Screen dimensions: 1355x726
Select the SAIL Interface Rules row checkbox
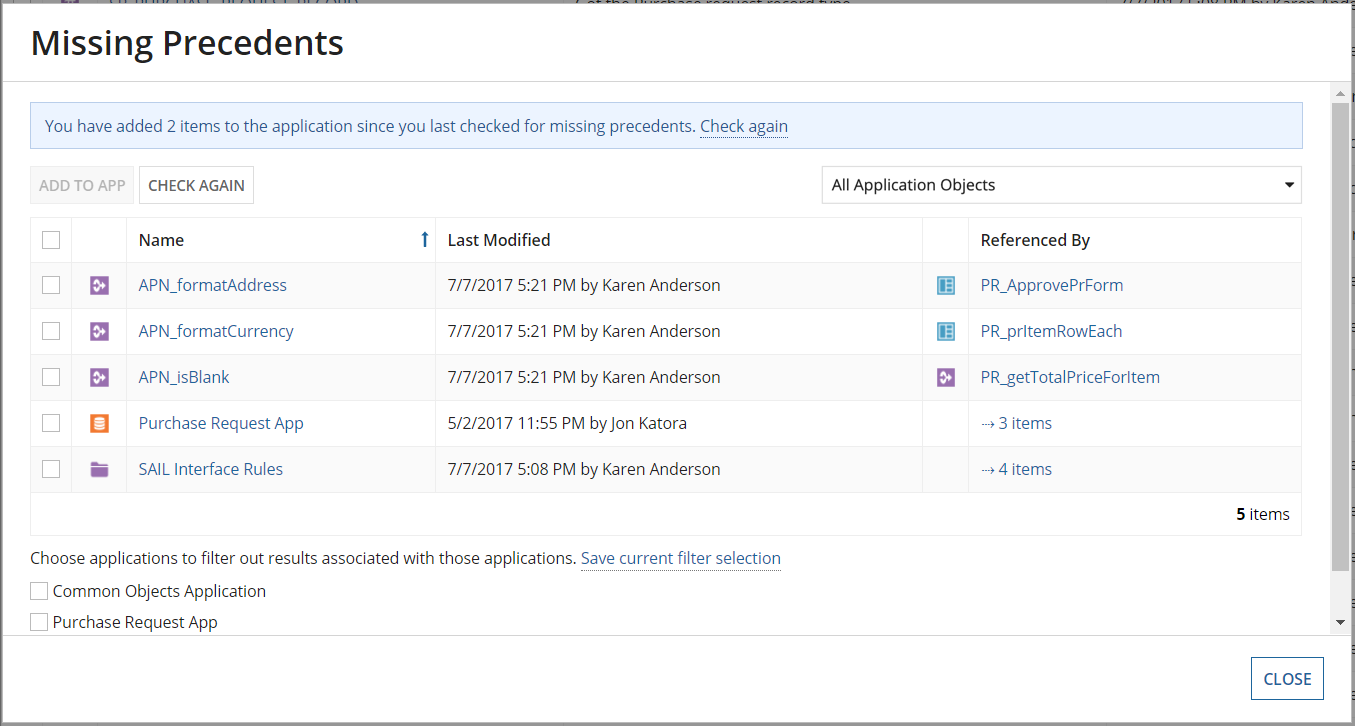(x=51, y=470)
